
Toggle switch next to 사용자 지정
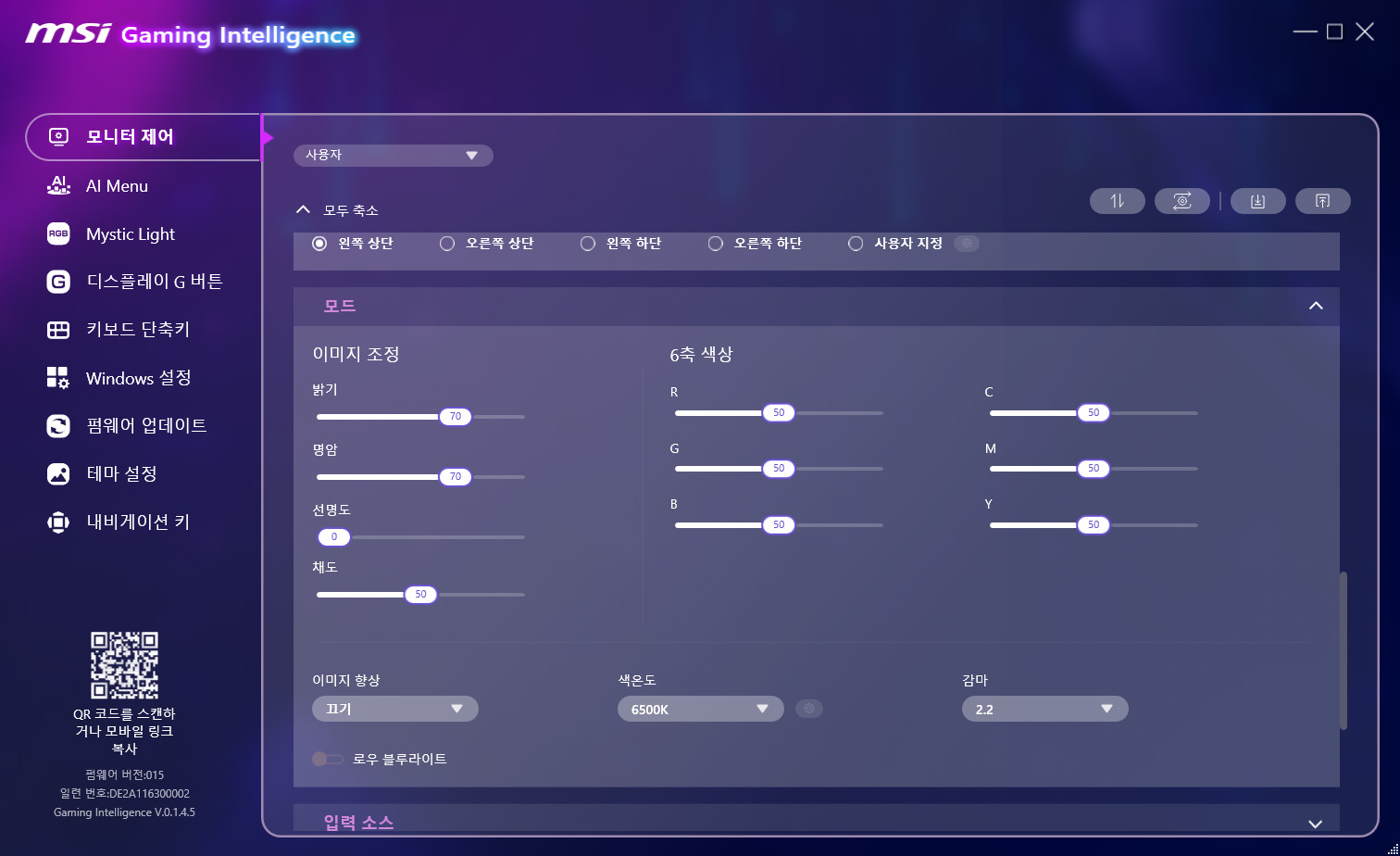point(967,244)
